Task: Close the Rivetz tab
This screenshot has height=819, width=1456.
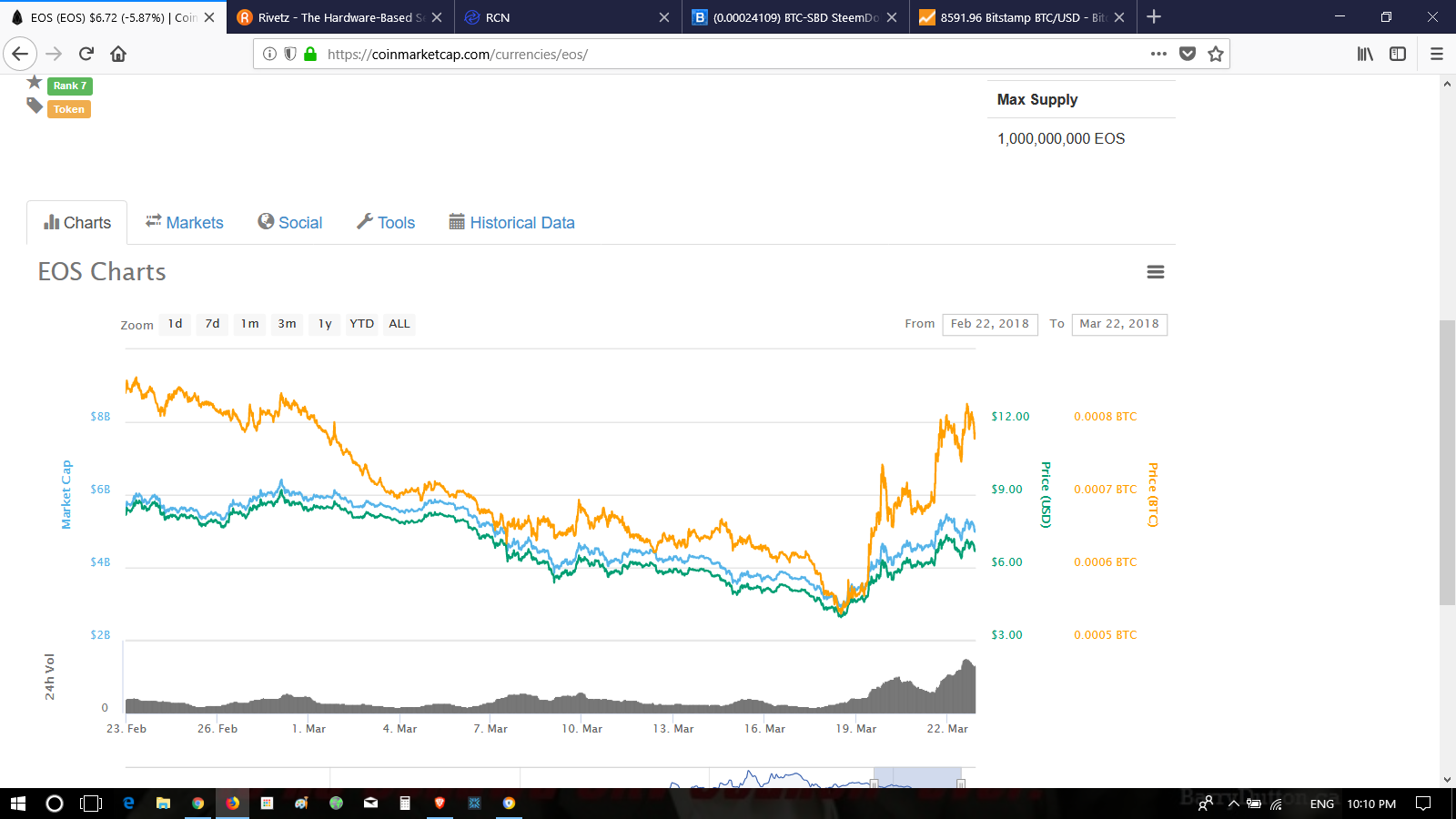Action: click(437, 17)
